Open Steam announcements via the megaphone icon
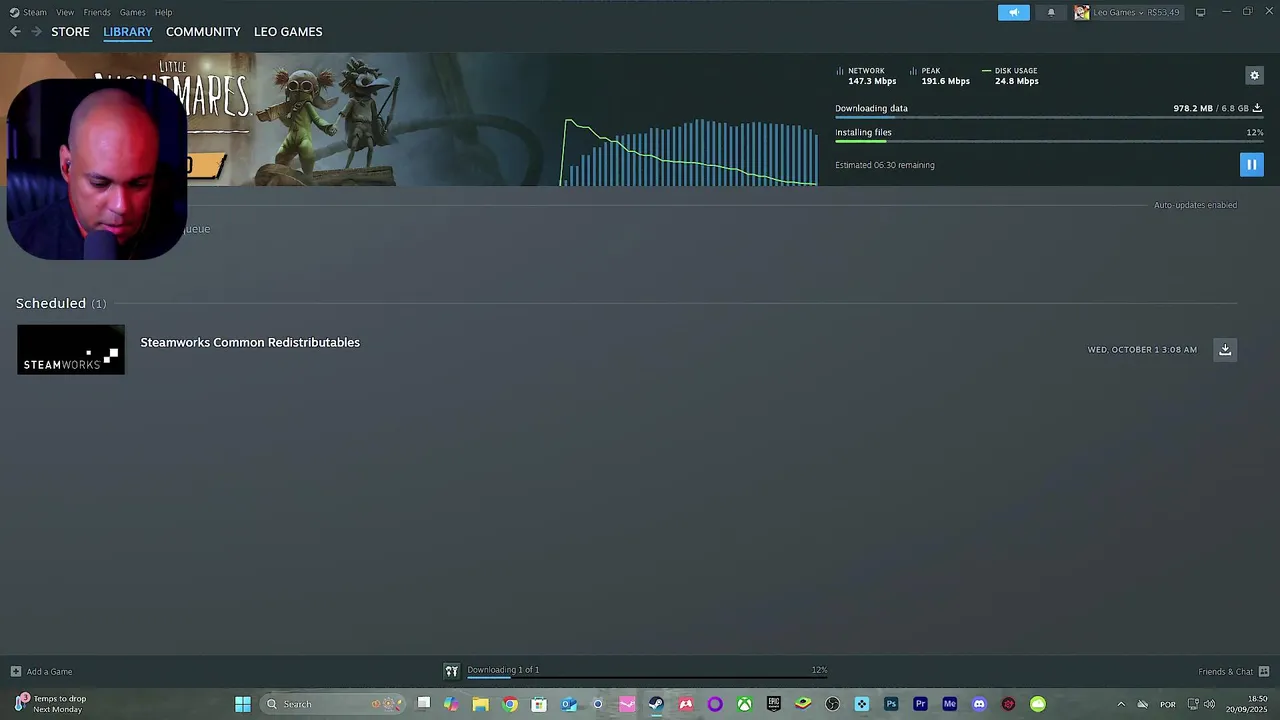This screenshot has height=720, width=1280. coord(1013,12)
